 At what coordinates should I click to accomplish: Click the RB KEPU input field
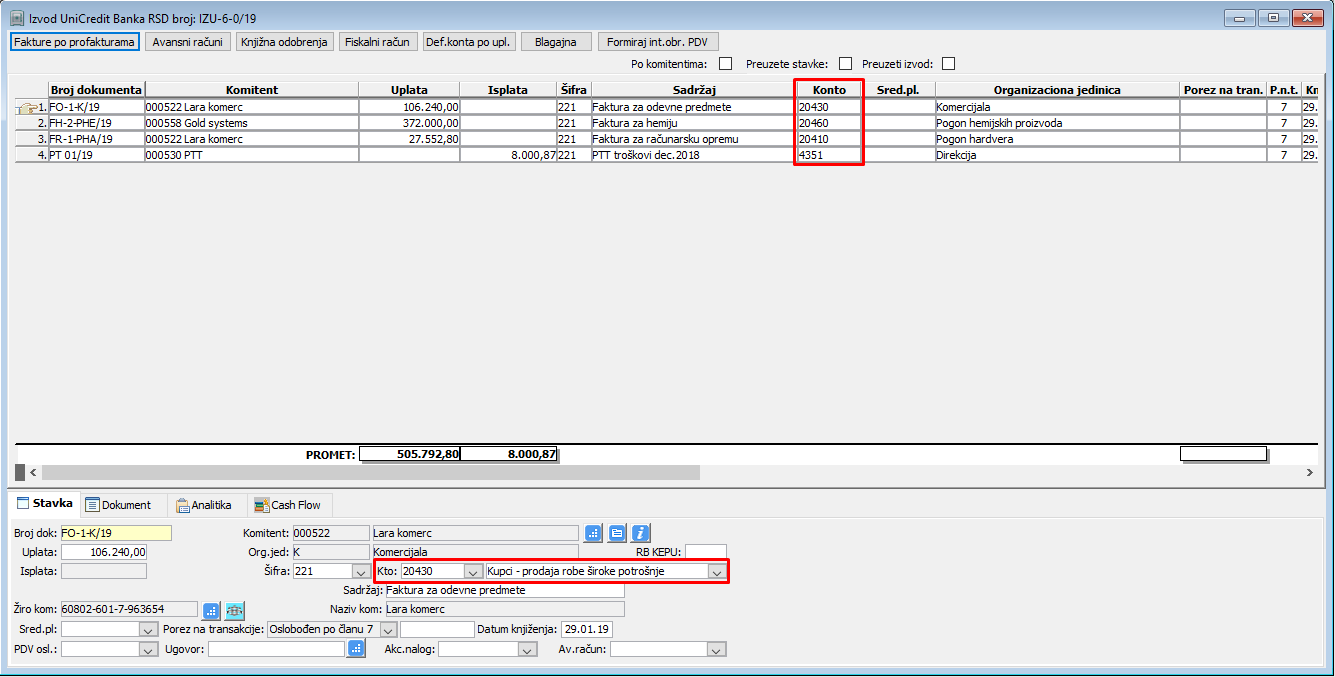[706, 552]
